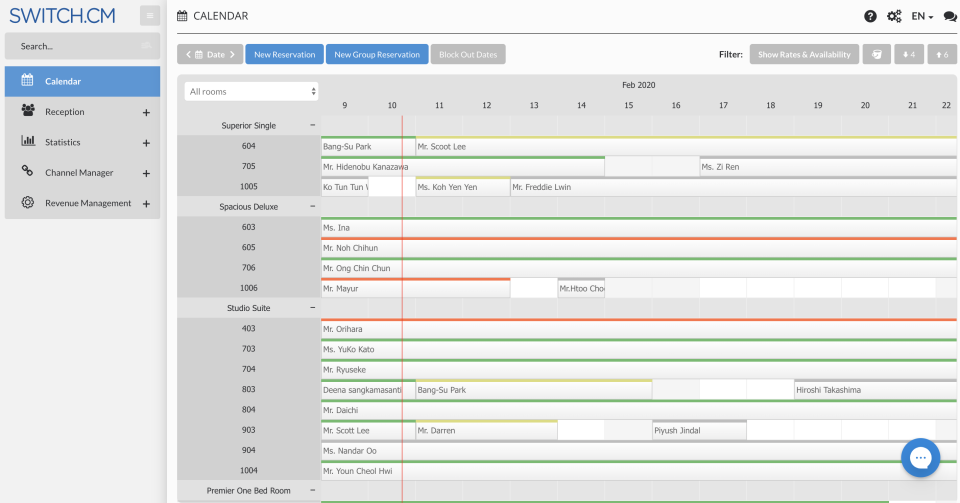Open Bang-Su Park reservation in room 803

[x=534, y=390]
